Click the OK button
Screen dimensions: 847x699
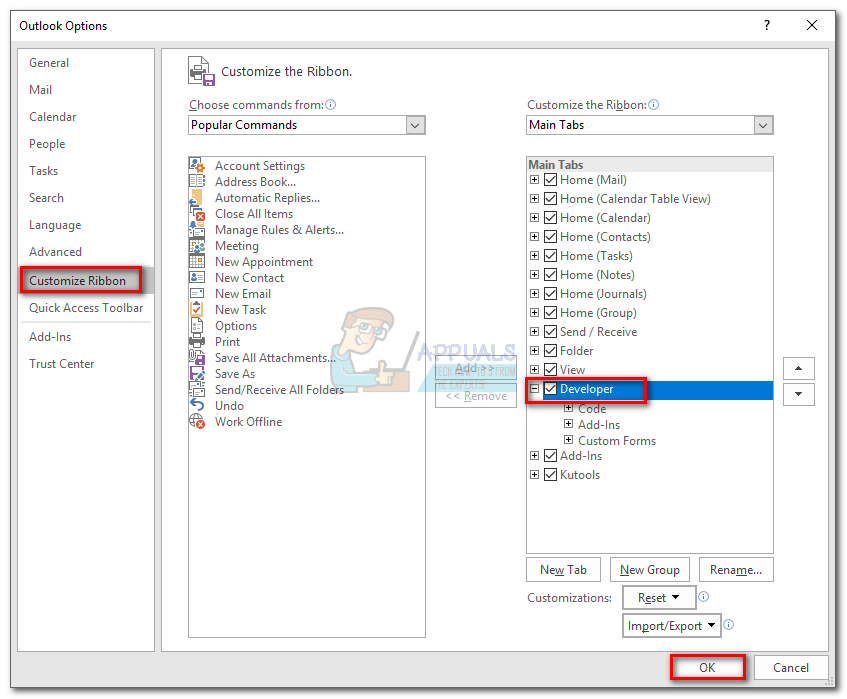[x=708, y=668]
